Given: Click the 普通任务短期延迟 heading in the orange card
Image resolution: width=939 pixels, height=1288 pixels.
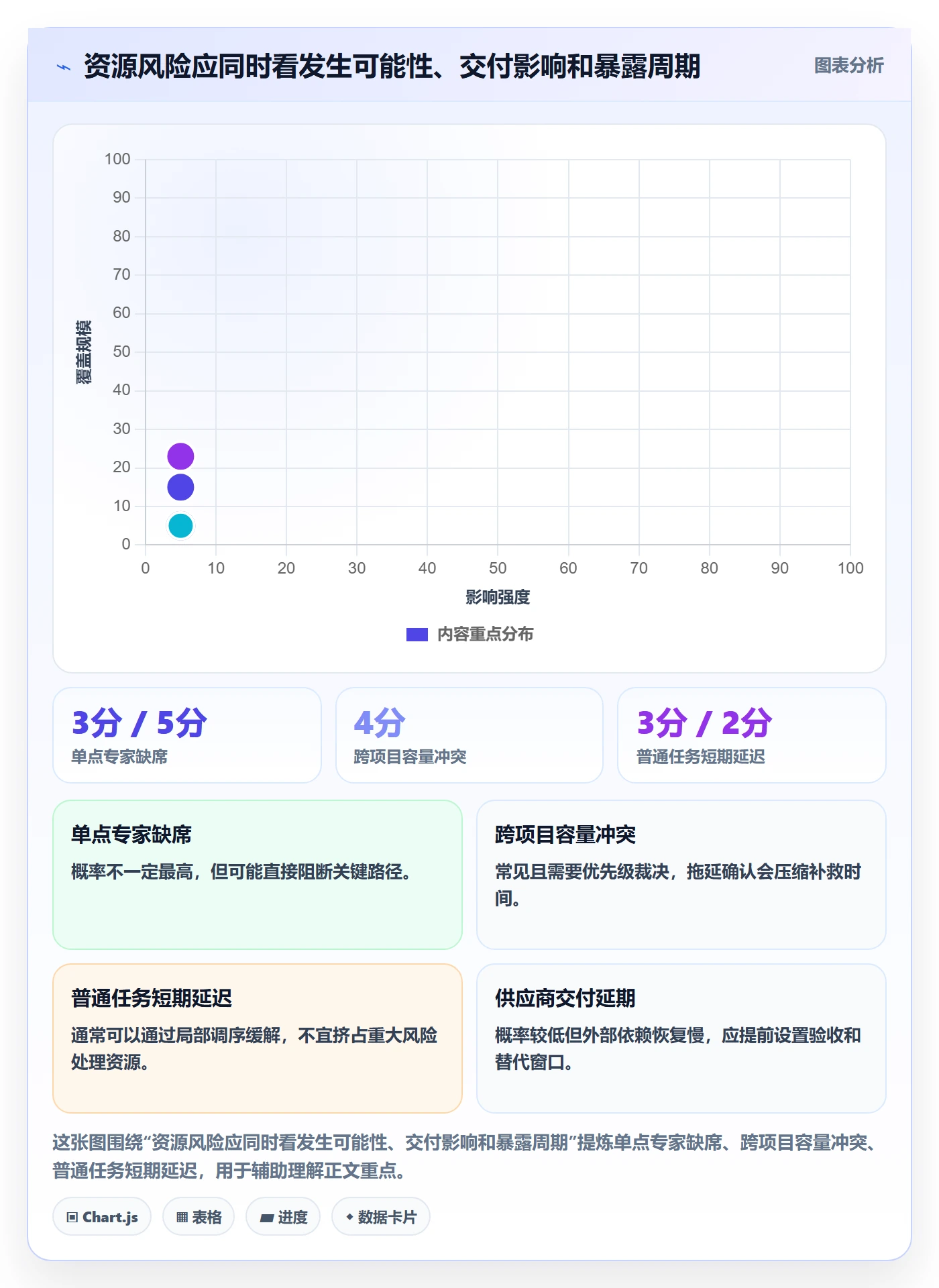Looking at the screenshot, I should [x=152, y=998].
